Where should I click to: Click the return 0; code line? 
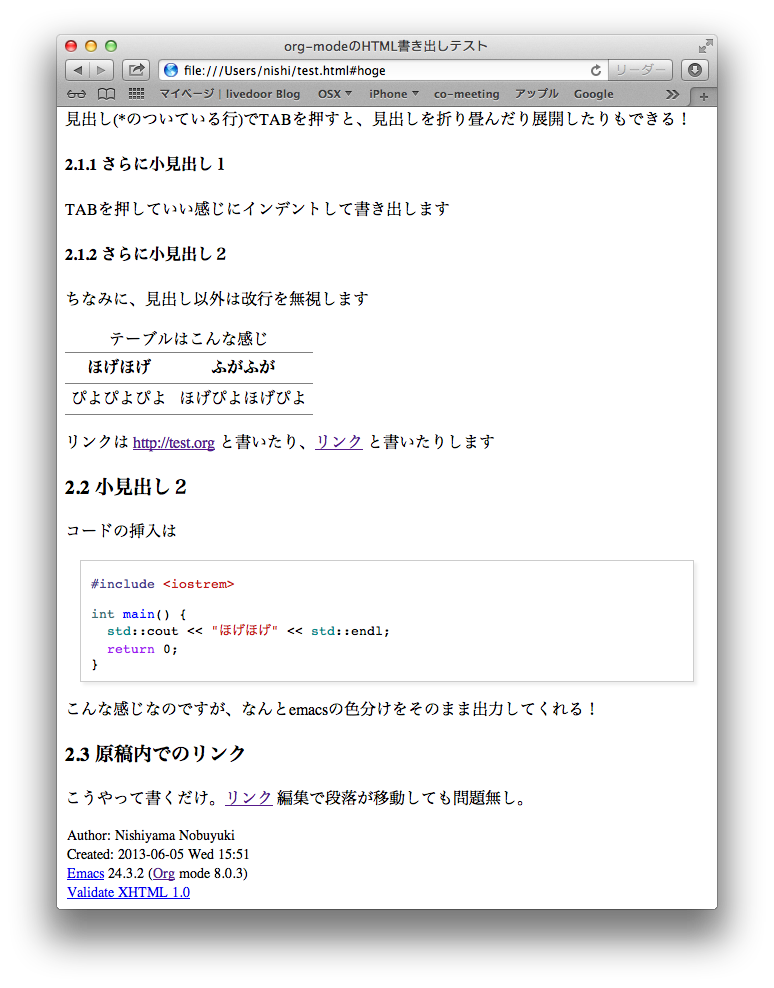142,649
